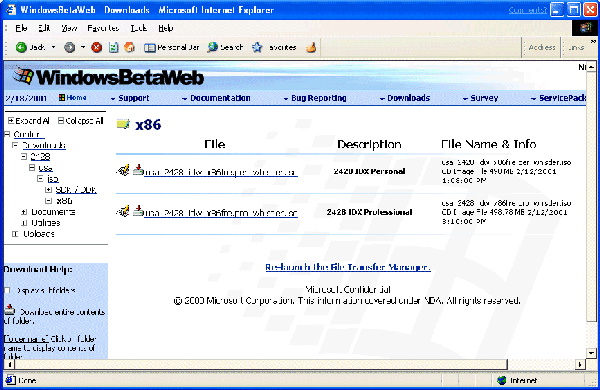The image size is (600, 390).
Task: Open the Back history dropdown arrow
Action: click(53, 47)
